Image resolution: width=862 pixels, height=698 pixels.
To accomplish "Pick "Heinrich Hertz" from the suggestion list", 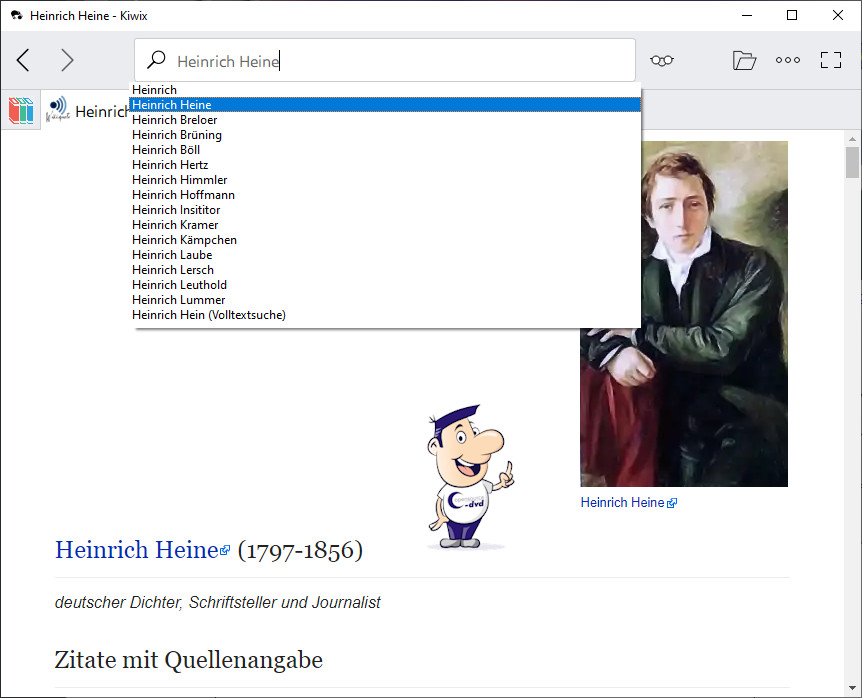I will (170, 165).
